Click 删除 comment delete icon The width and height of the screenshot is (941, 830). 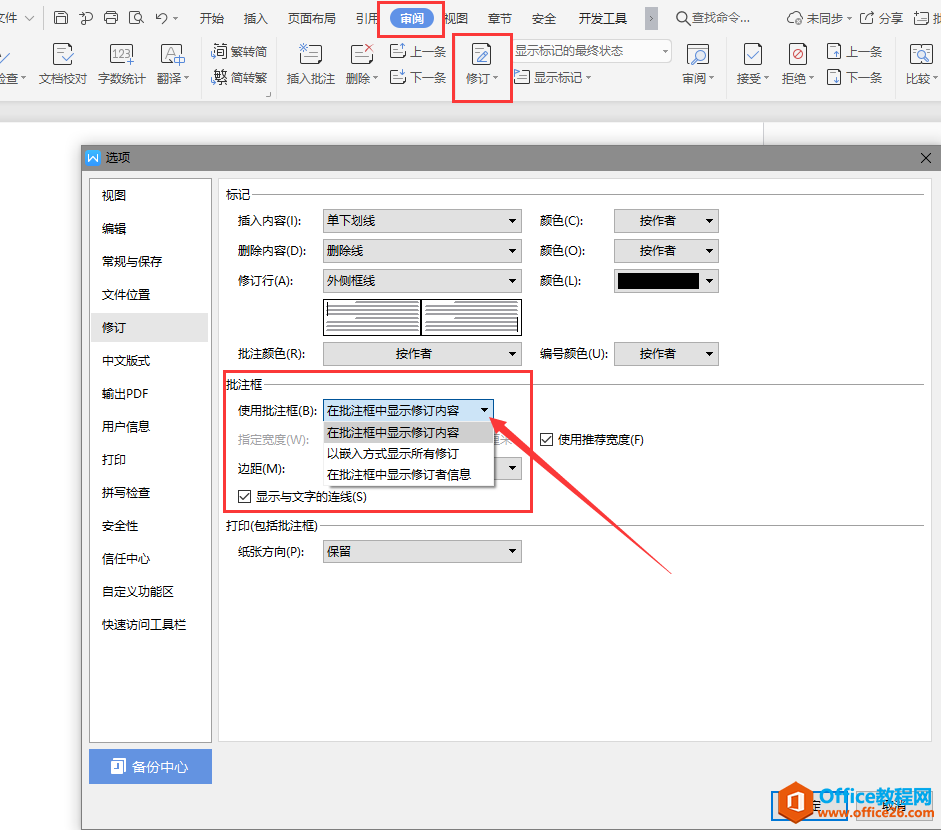pyautogui.click(x=362, y=64)
